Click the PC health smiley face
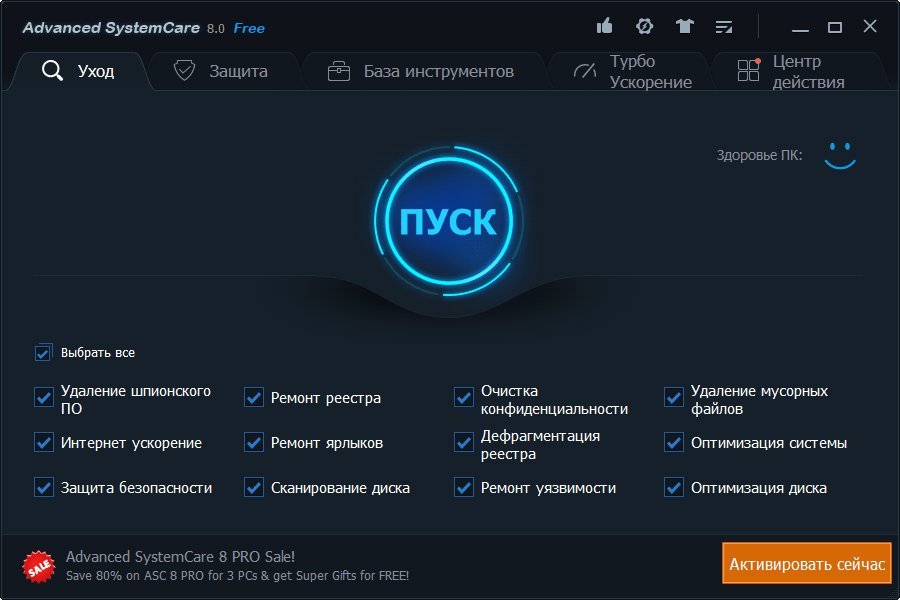The image size is (900, 600). pyautogui.click(x=840, y=155)
